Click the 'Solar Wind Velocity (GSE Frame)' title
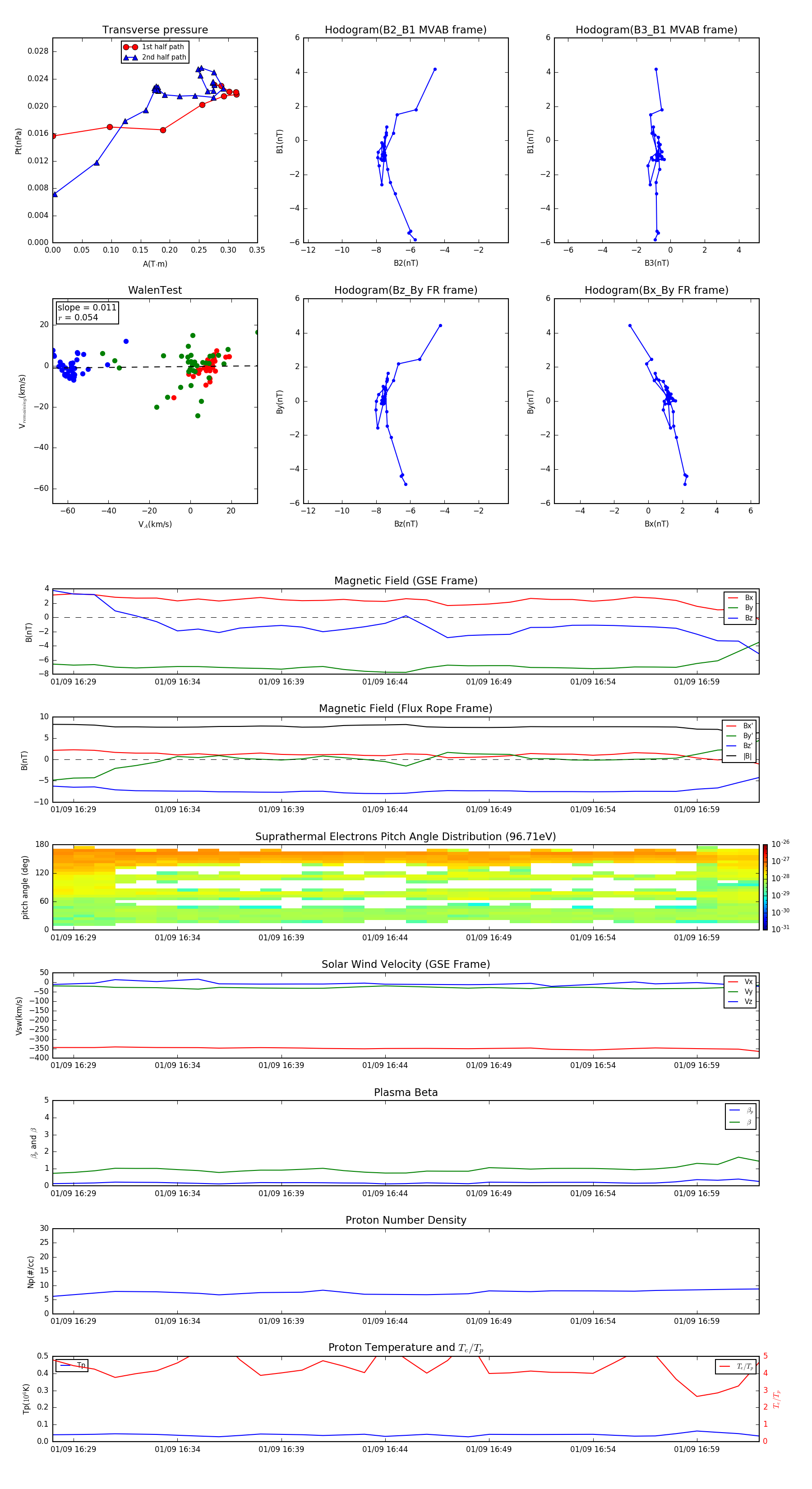The height and width of the screenshot is (1489, 812). click(x=406, y=965)
